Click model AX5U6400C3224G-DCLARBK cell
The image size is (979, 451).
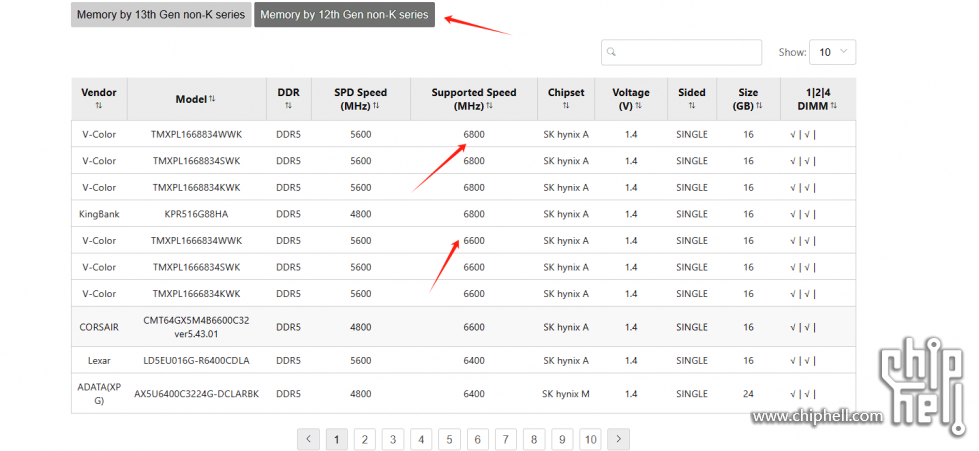[x=197, y=394]
